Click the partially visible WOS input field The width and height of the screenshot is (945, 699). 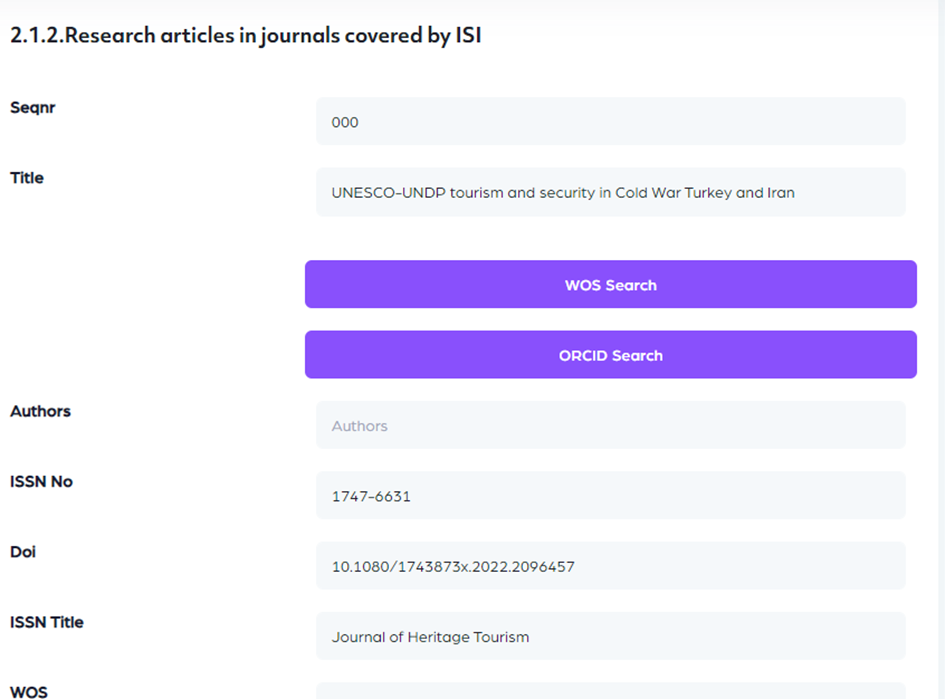point(610,691)
